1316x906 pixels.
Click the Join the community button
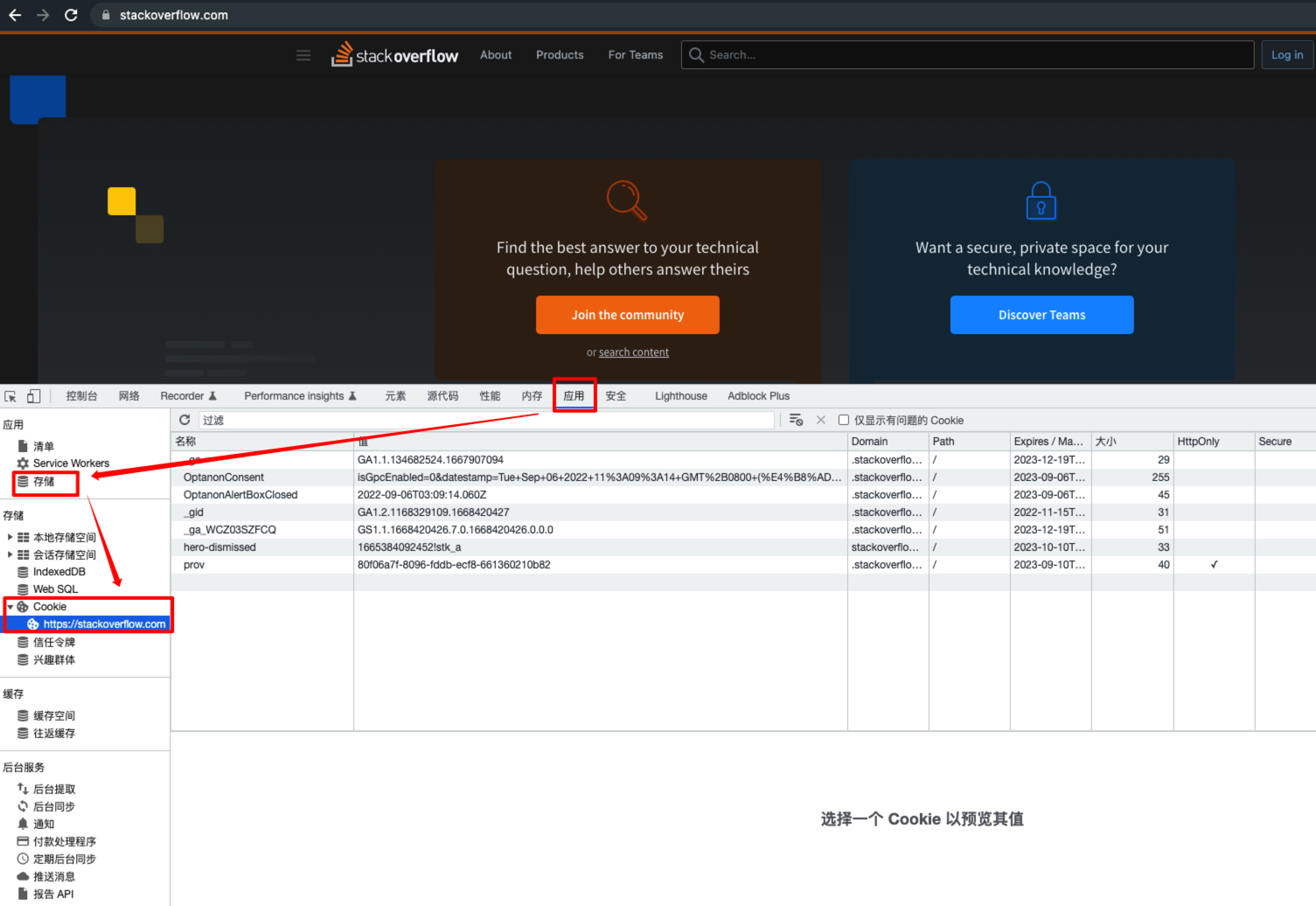coord(628,315)
